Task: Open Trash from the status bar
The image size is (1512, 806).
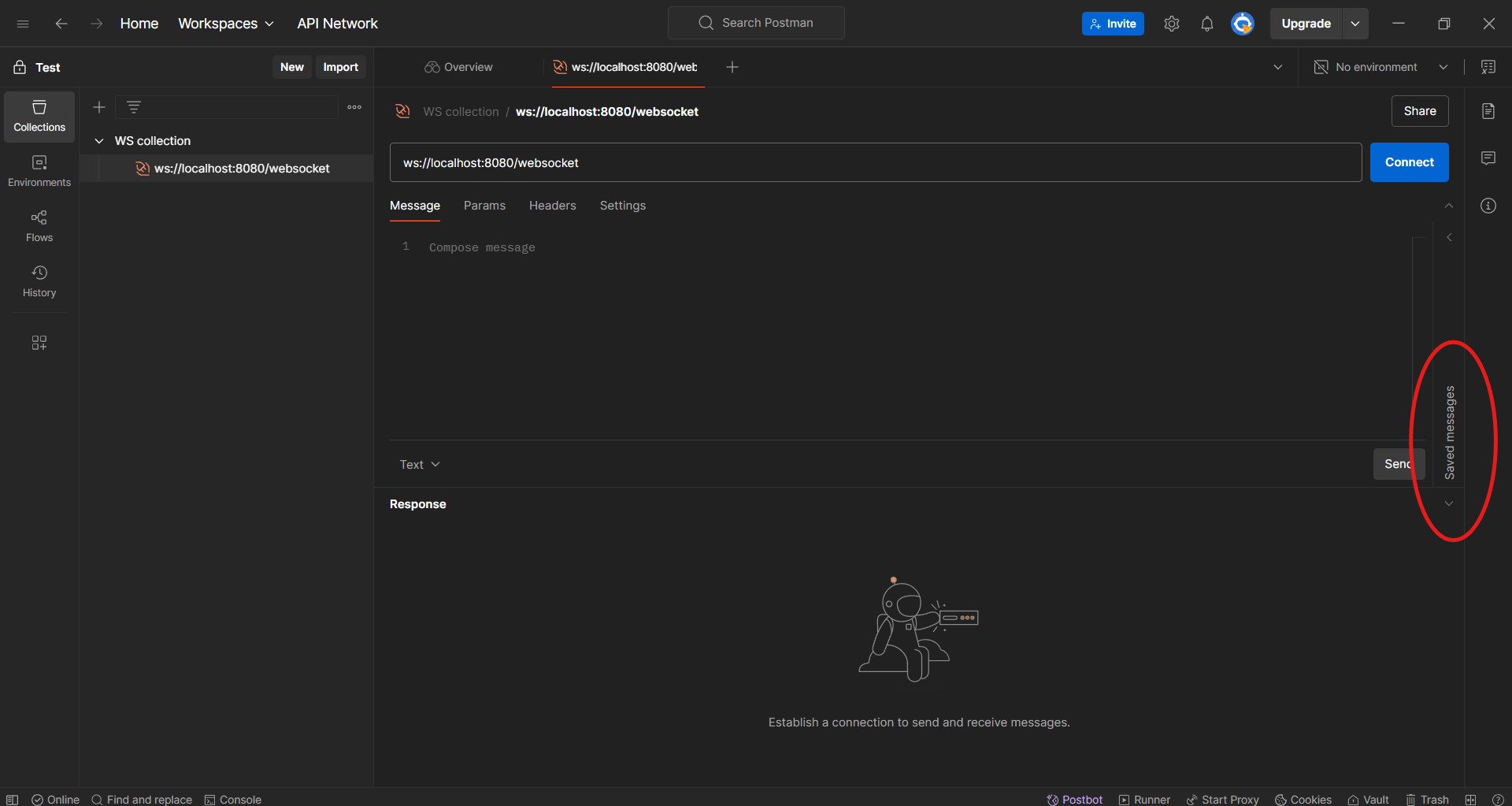Action: (1427, 800)
